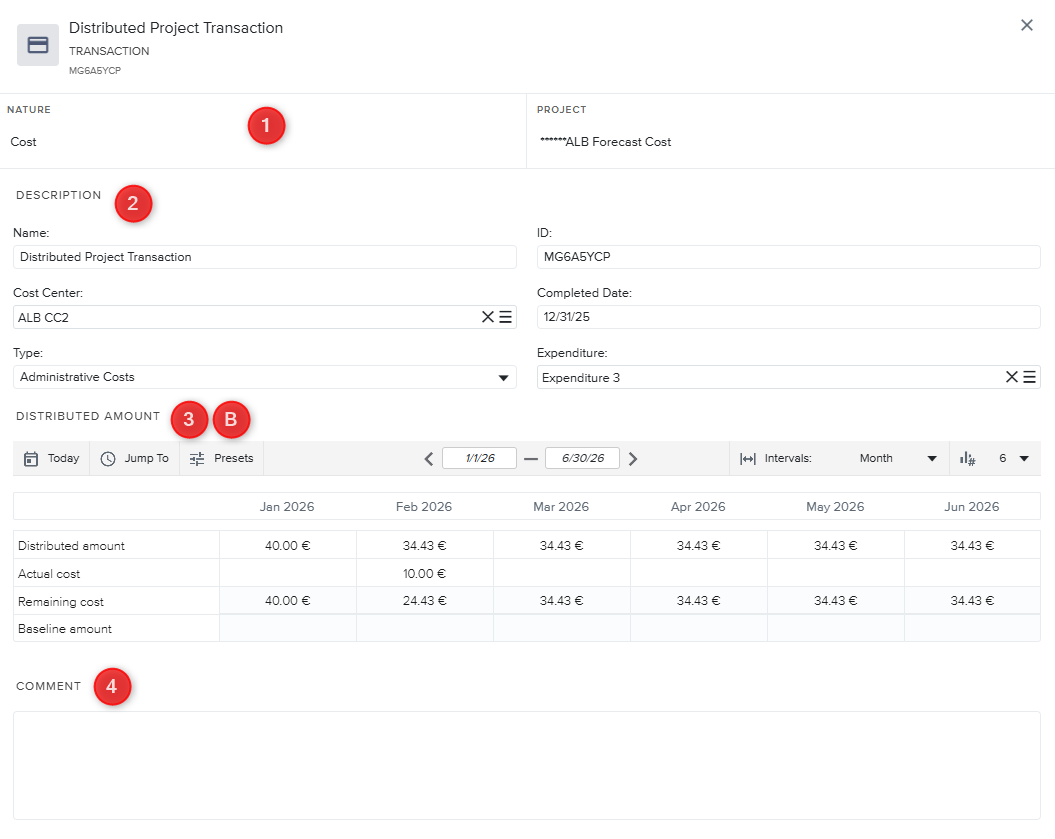Edit the Completed Date field
Viewport: 1055px width, 839px height.
pyautogui.click(x=788, y=317)
